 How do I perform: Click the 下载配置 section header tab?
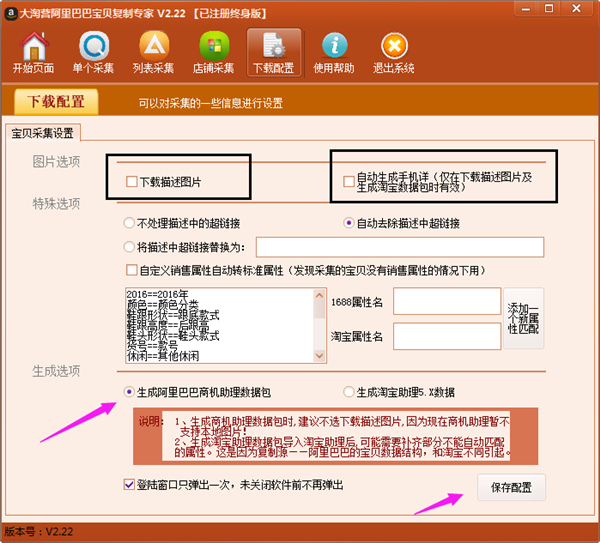(x=56, y=102)
